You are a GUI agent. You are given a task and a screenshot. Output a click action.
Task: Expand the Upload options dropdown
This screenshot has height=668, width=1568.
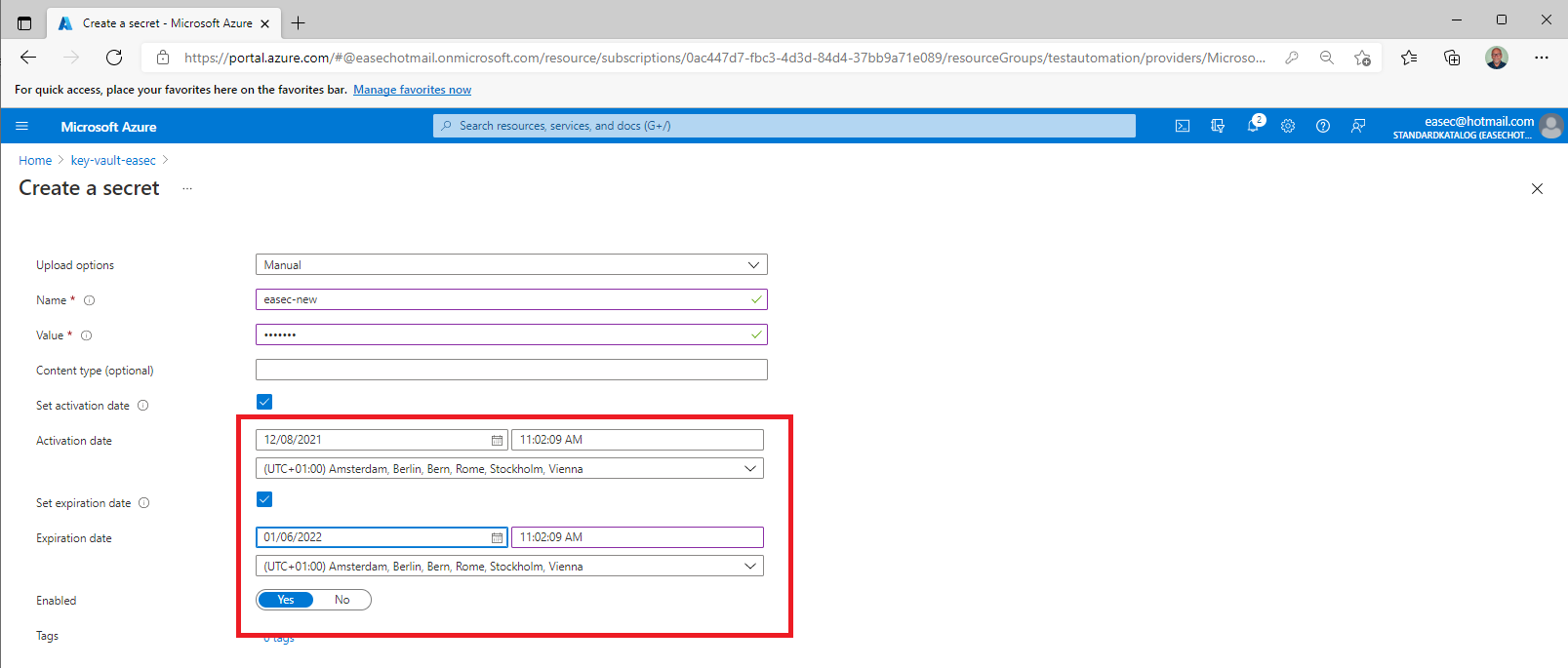(510, 265)
